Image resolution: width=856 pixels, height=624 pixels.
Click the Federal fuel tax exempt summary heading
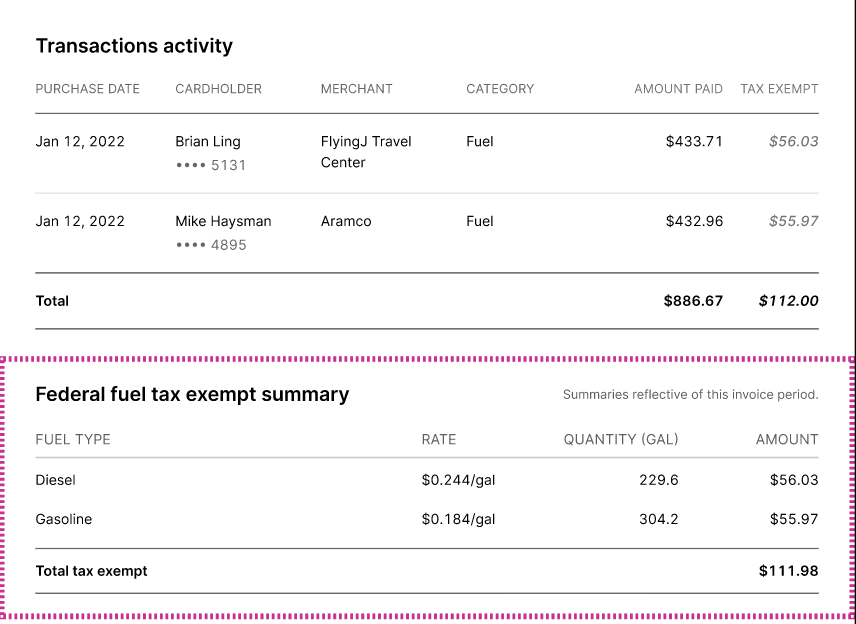(x=192, y=394)
